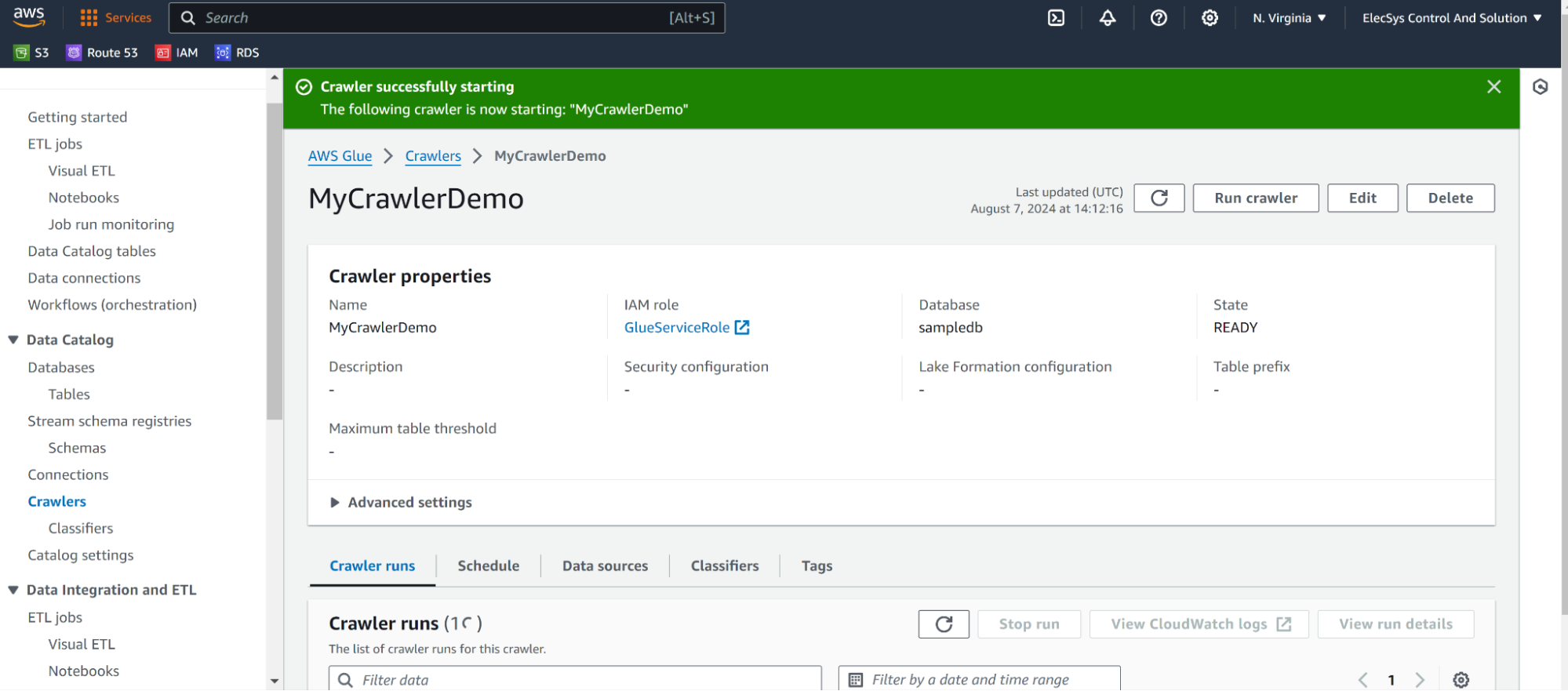1568x691 pixels.
Task: Click the Filter data search field
Action: (575, 679)
